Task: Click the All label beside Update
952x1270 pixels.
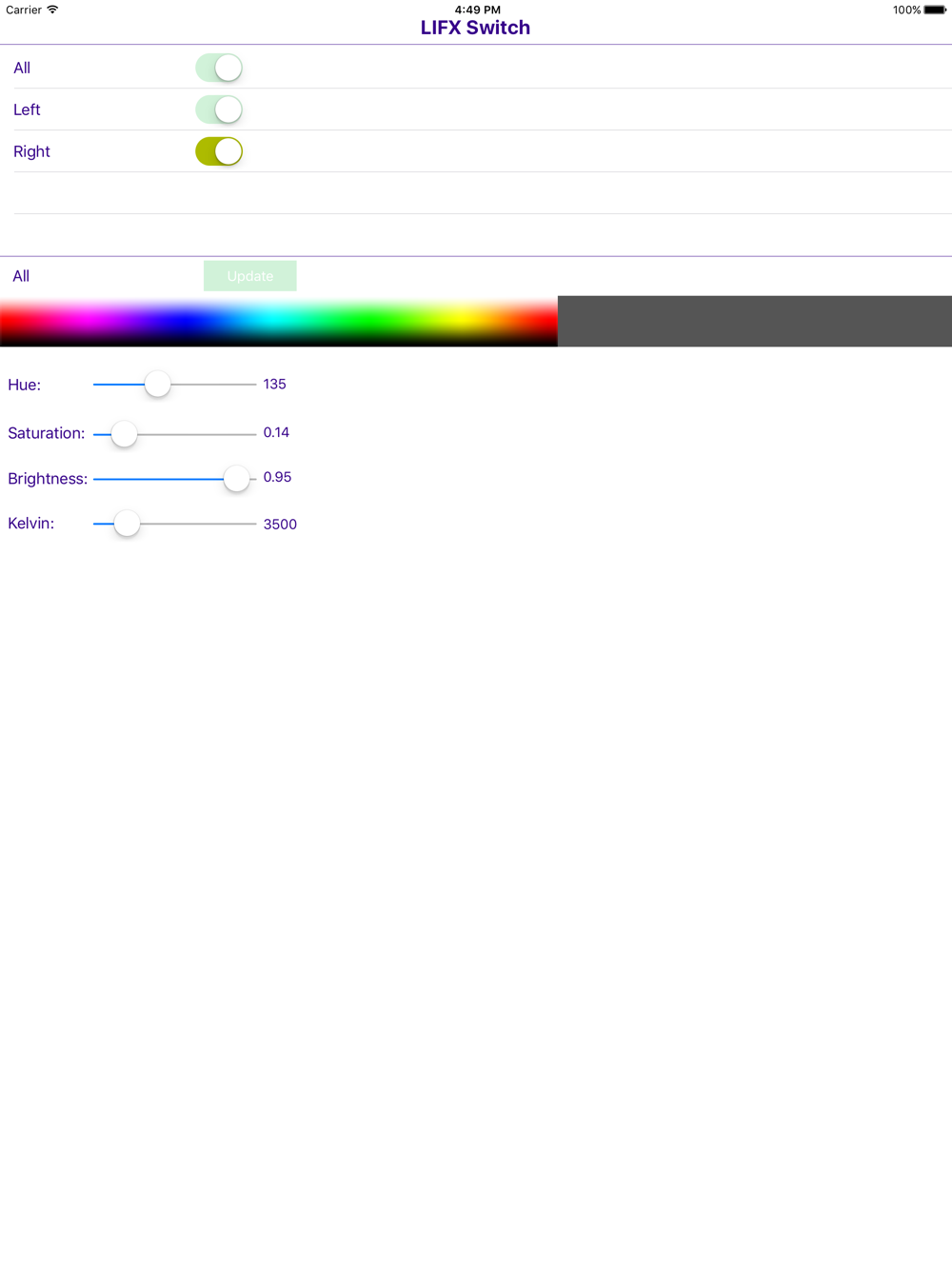Action: [21, 276]
